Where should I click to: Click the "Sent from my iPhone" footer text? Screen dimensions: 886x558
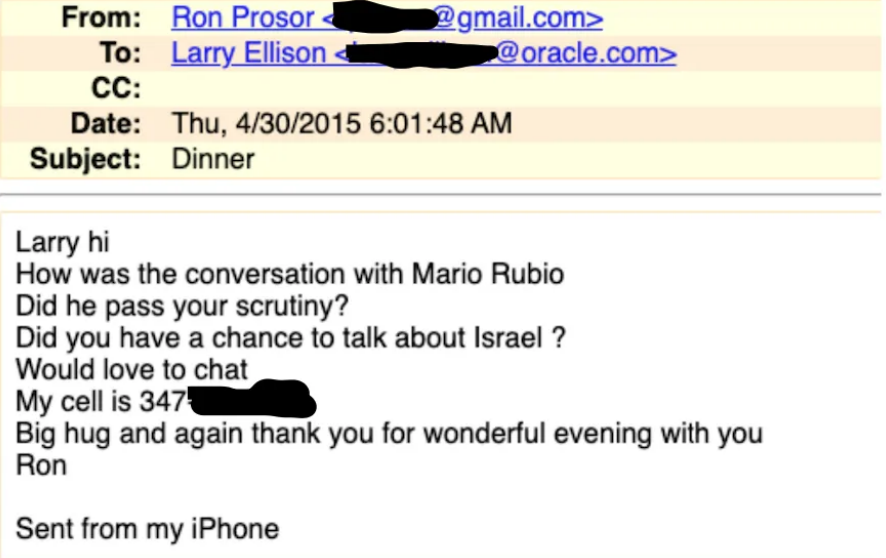(x=147, y=528)
